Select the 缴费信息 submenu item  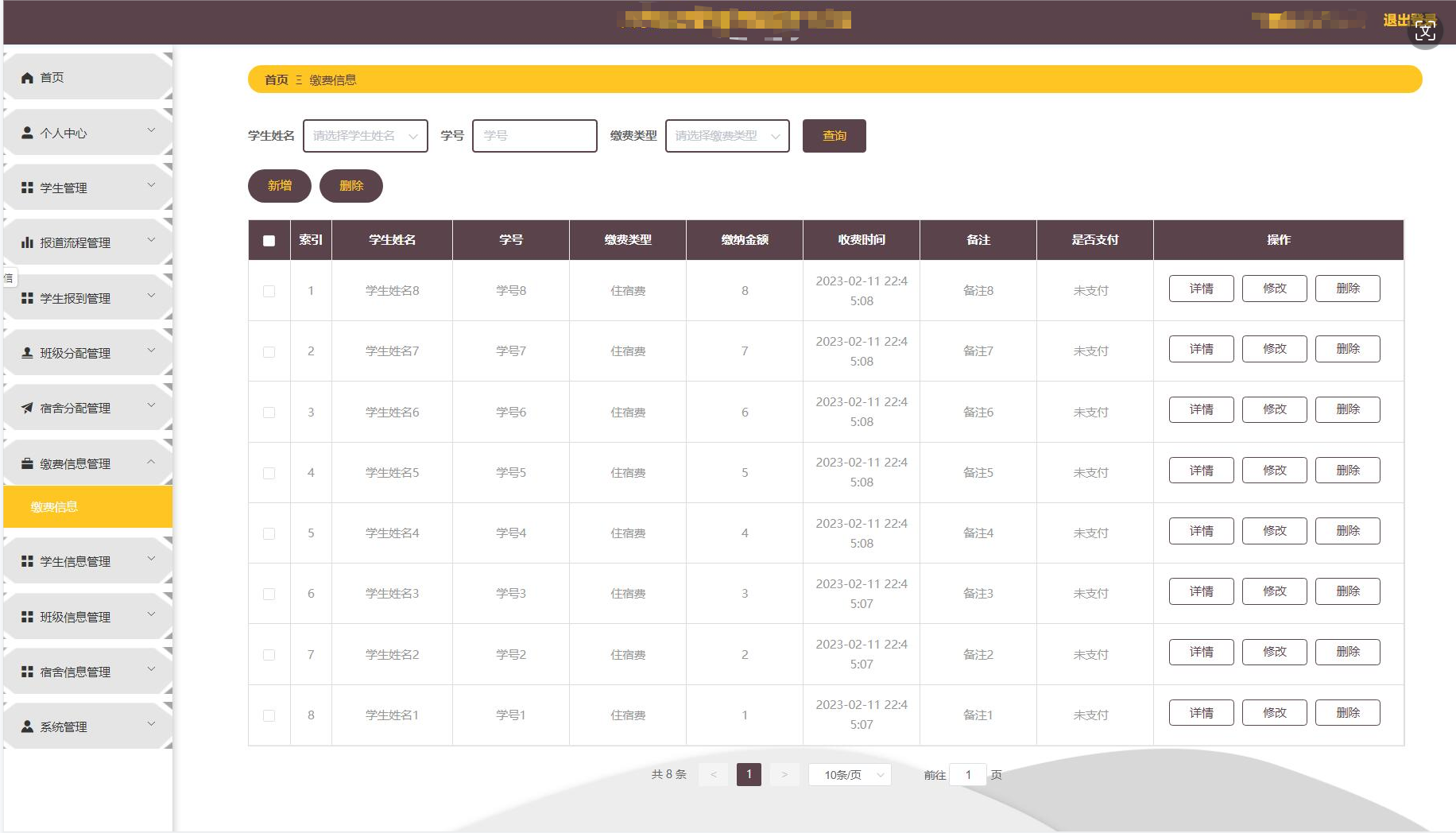pyautogui.click(x=88, y=507)
